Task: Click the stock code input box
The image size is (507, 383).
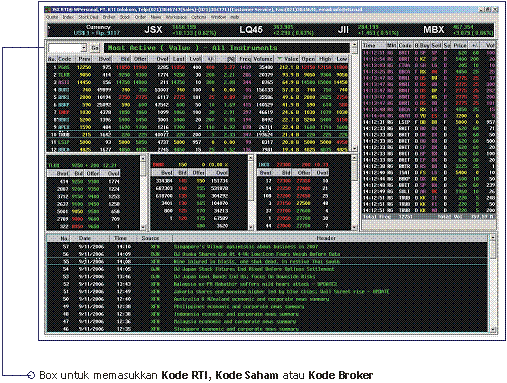Action: coord(65,48)
